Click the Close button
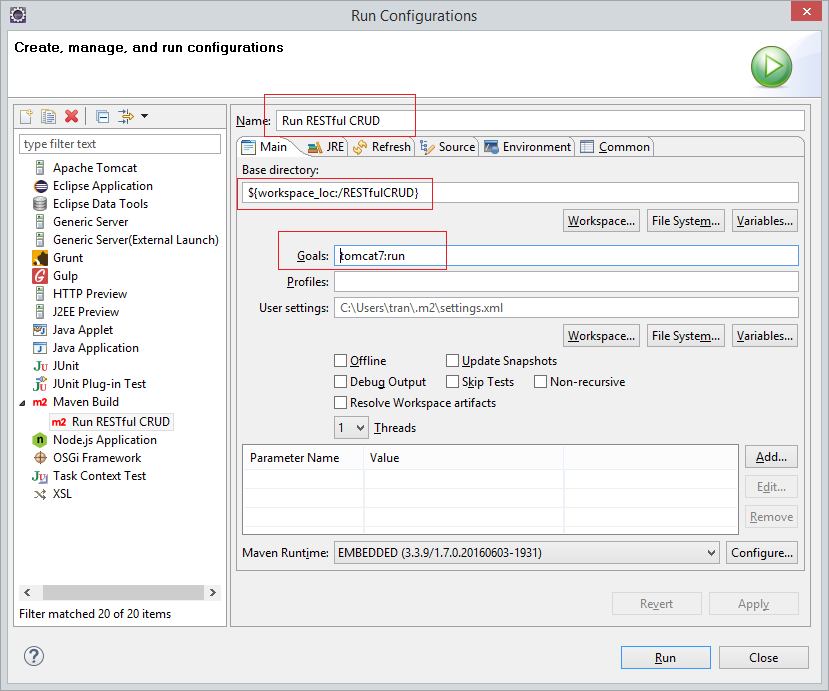Viewport: 829px width, 691px height. click(x=763, y=658)
